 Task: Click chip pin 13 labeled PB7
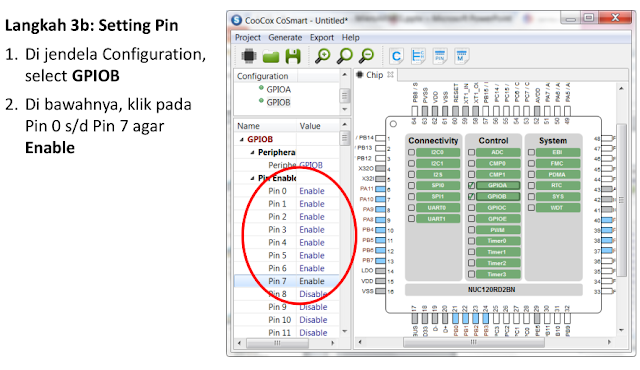coord(380,260)
